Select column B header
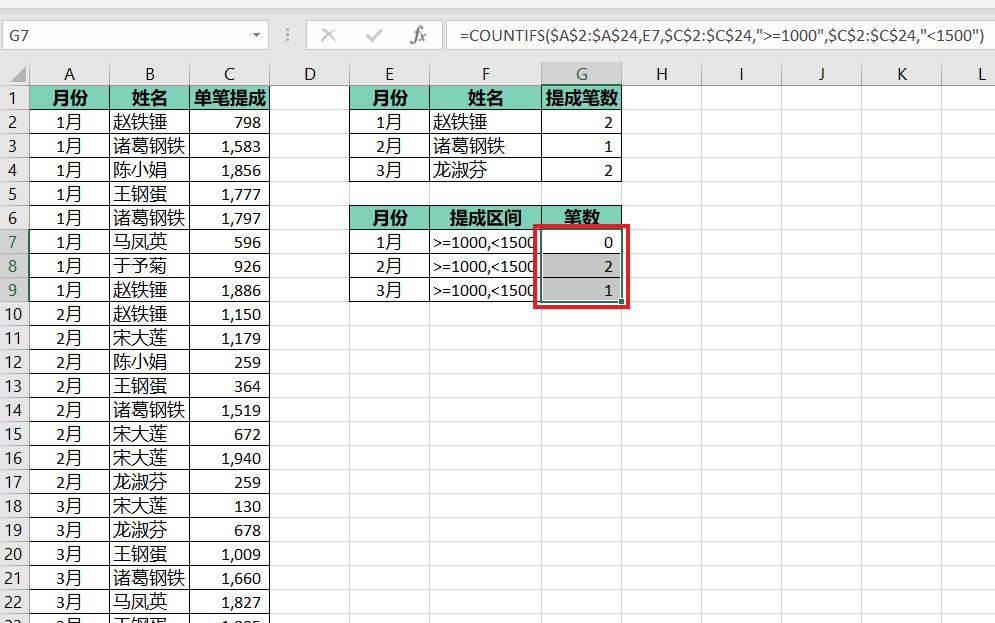Viewport: 995px width, 623px height. click(x=150, y=74)
